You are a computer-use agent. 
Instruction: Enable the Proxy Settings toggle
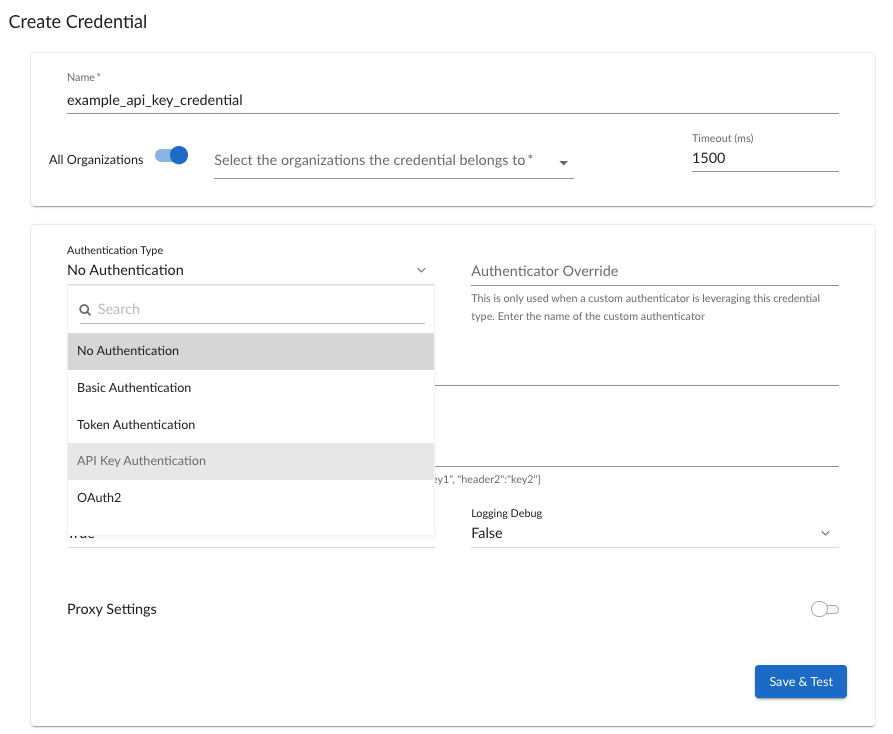pyautogui.click(x=824, y=608)
